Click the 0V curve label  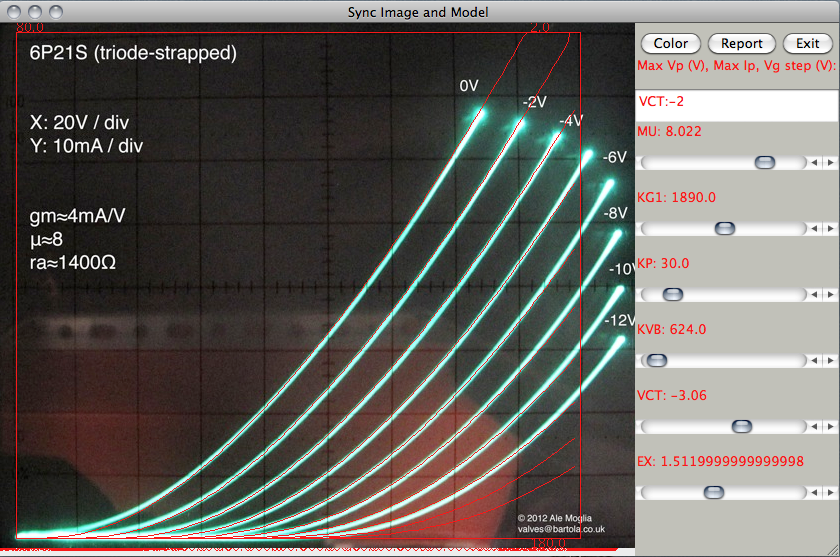[469, 86]
